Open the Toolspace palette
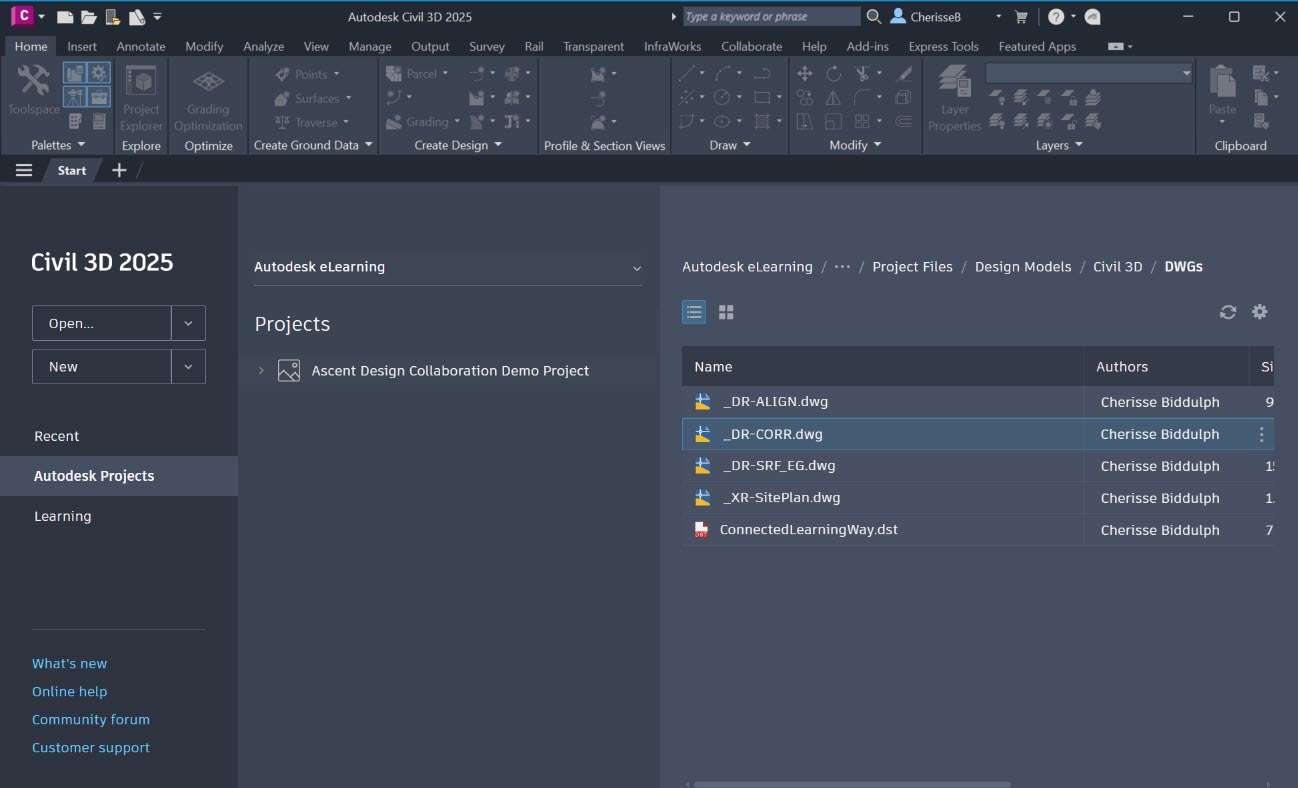Image resolution: width=1298 pixels, height=788 pixels. coord(33,90)
